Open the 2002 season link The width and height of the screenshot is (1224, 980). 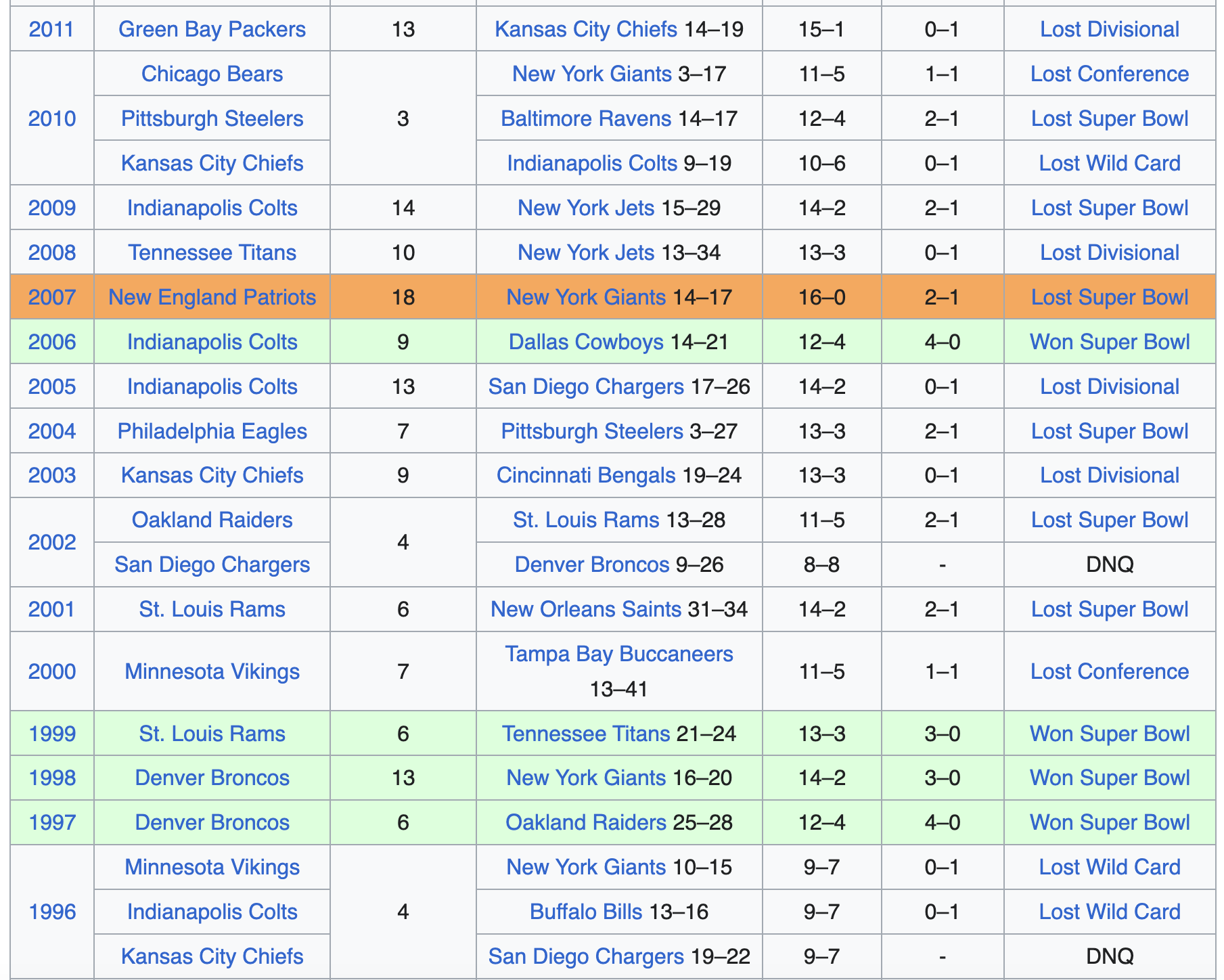[51, 542]
